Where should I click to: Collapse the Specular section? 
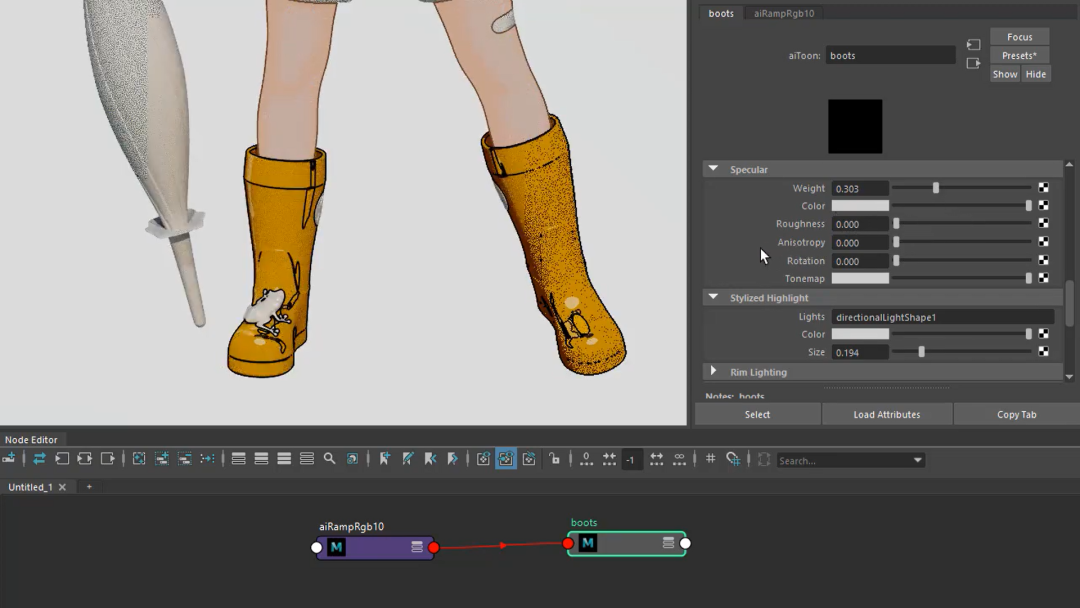point(713,169)
